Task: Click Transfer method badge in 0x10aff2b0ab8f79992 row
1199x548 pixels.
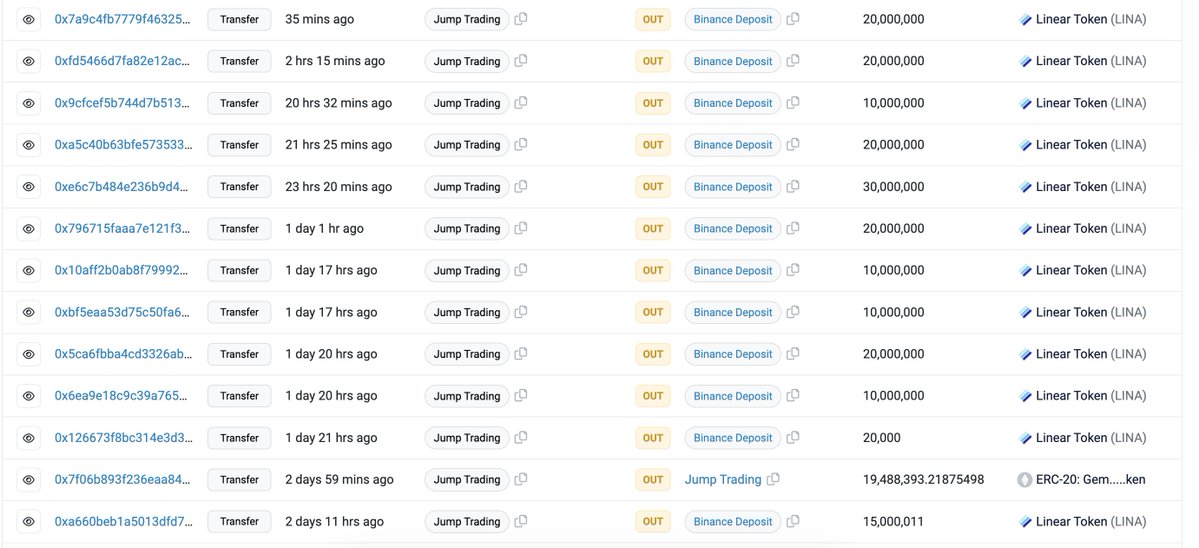Action: coord(239,270)
